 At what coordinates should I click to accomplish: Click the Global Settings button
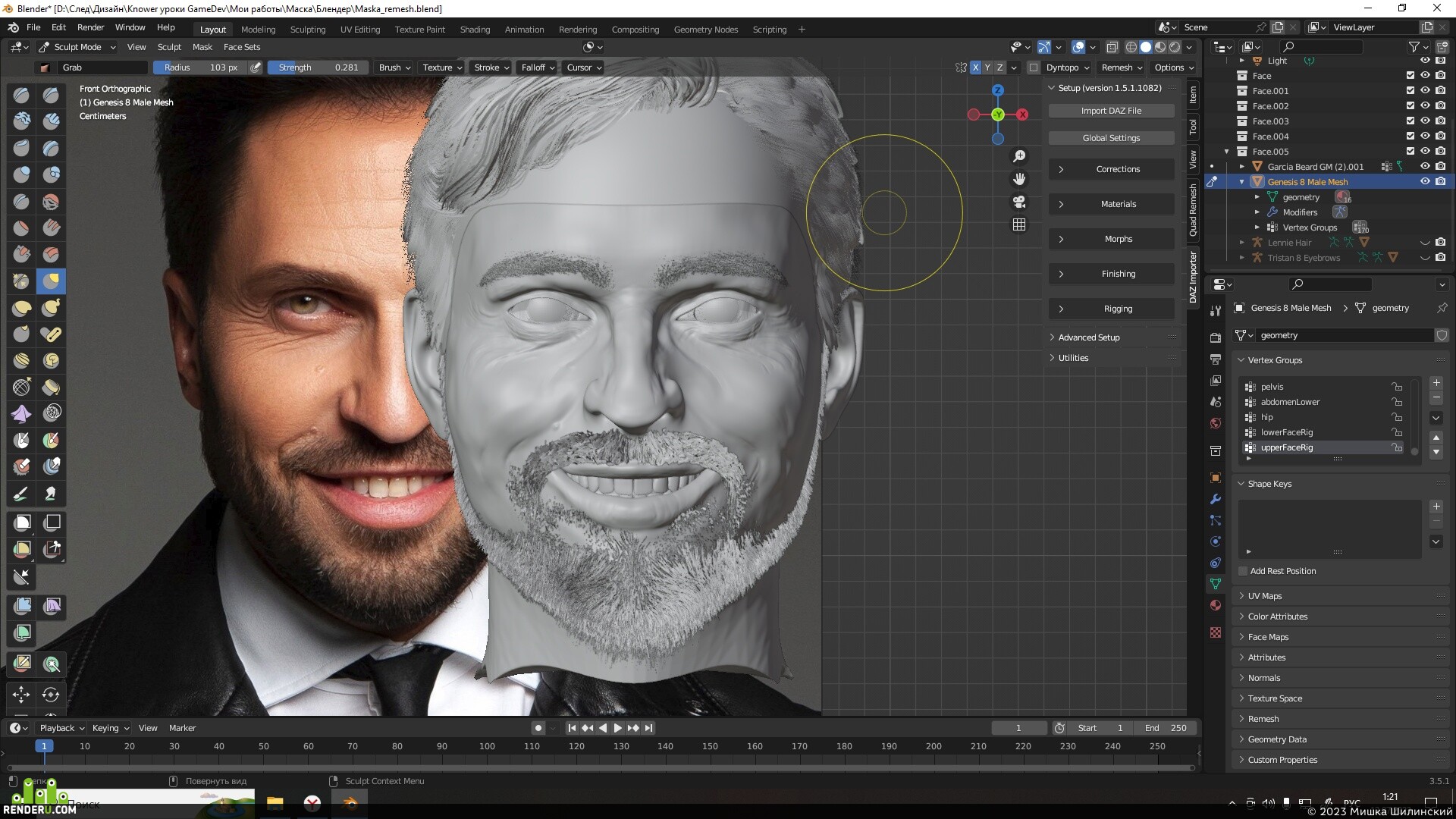pos(1111,138)
